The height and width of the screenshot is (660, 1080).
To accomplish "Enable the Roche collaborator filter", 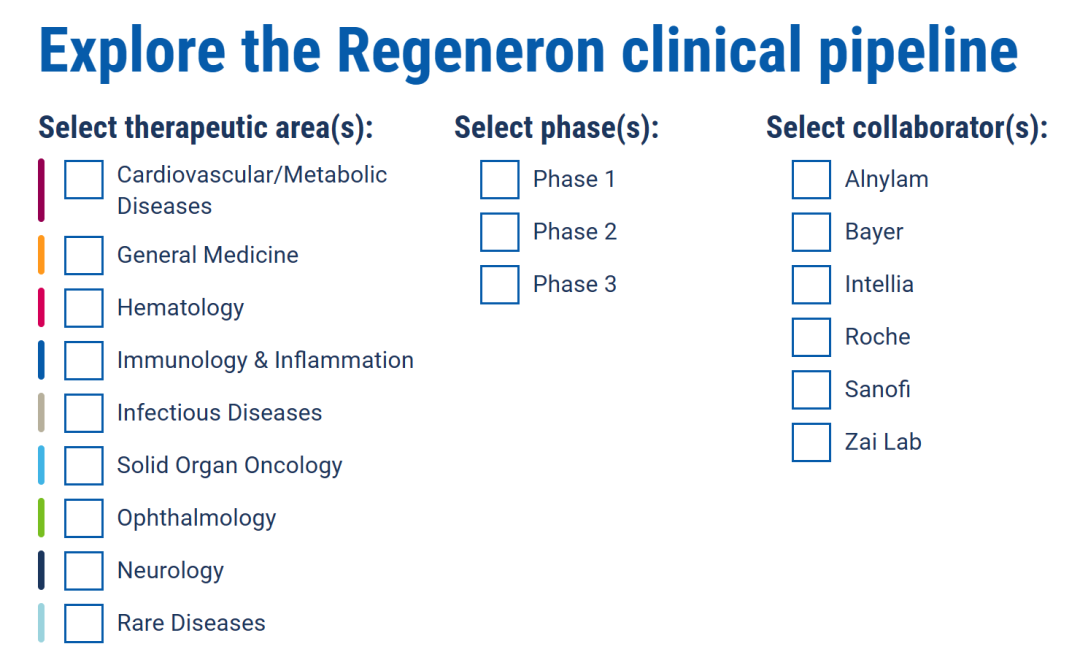I will tap(811, 337).
